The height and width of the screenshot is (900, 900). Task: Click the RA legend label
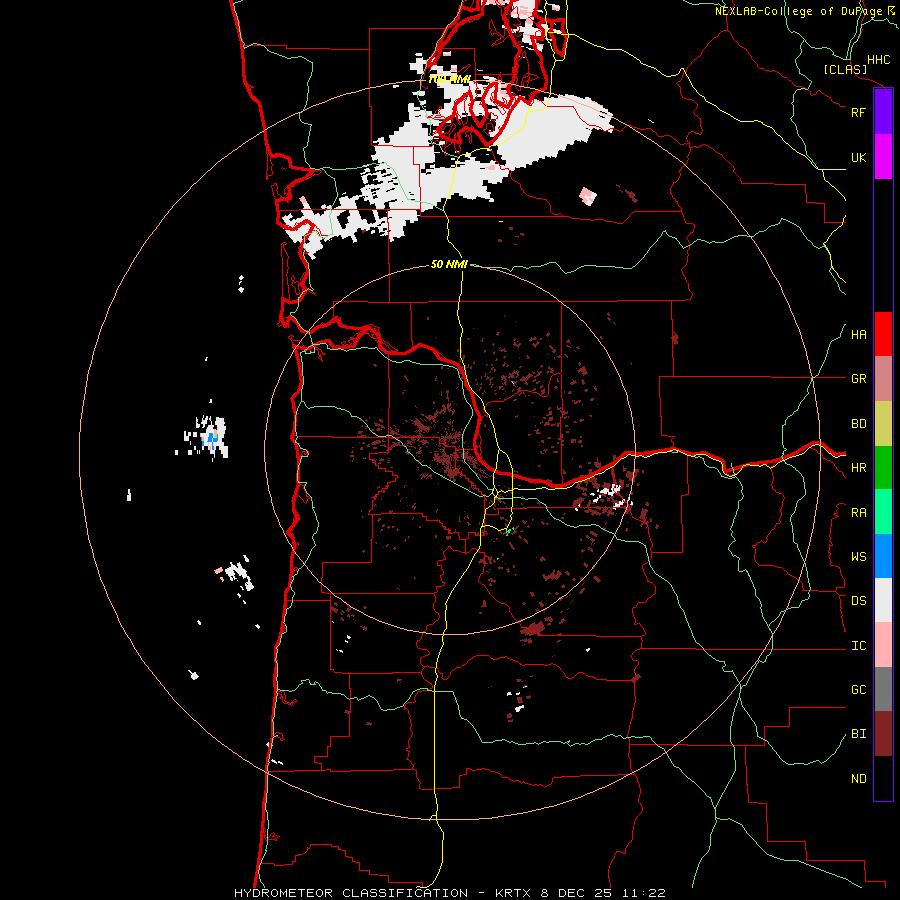[858, 513]
